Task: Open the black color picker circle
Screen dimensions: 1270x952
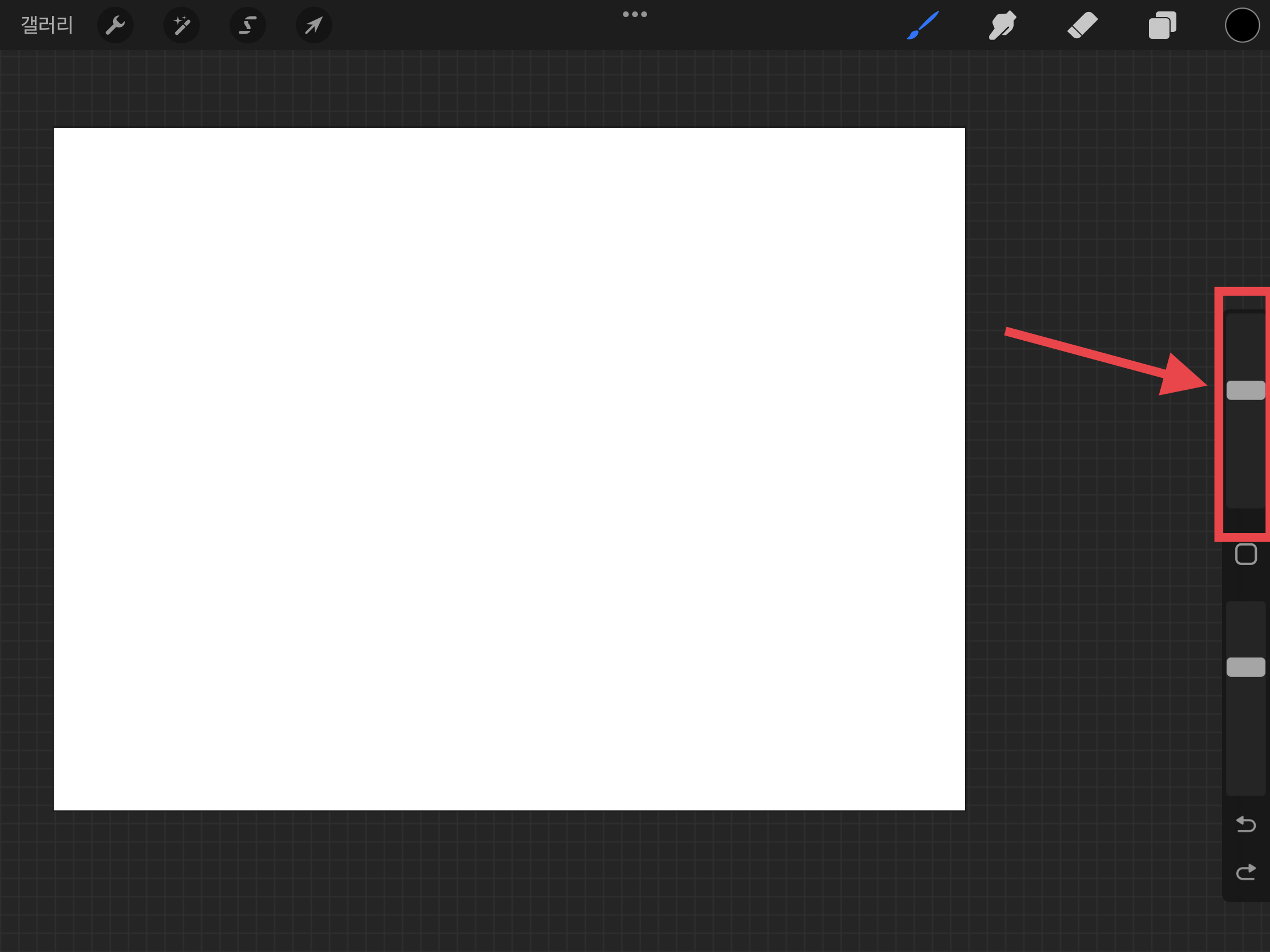Action: [1242, 25]
